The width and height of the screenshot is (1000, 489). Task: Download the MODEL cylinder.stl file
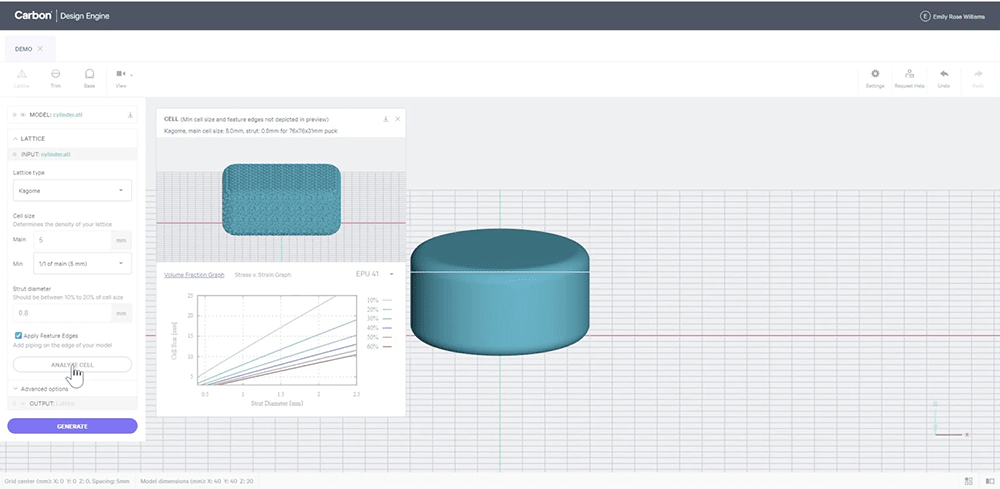click(130, 115)
